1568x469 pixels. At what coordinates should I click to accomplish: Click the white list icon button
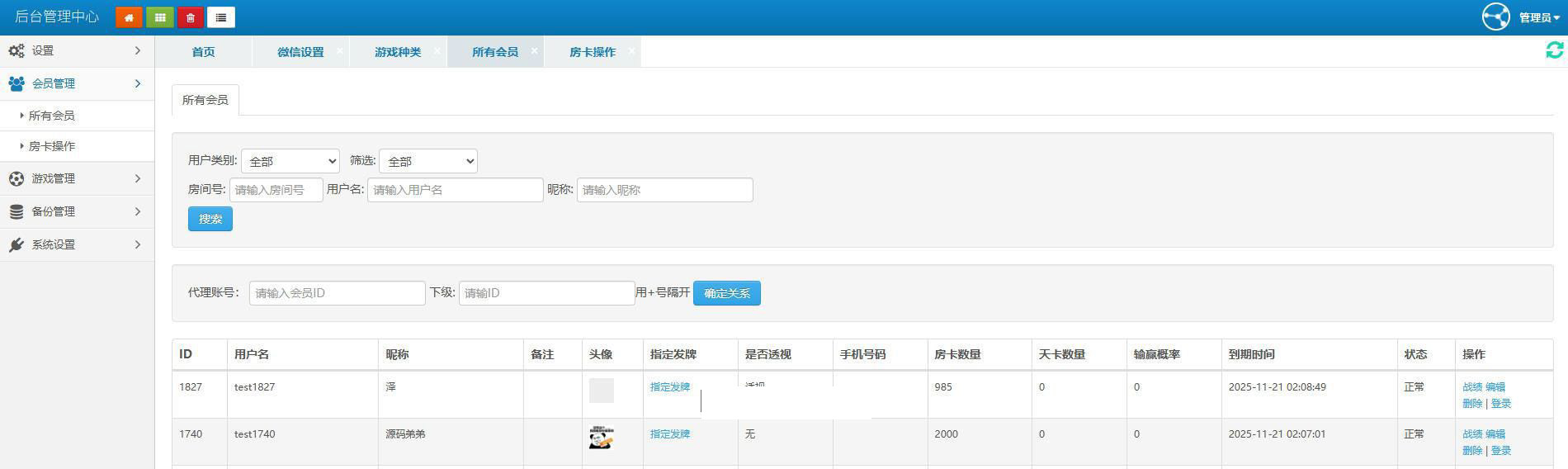221,17
